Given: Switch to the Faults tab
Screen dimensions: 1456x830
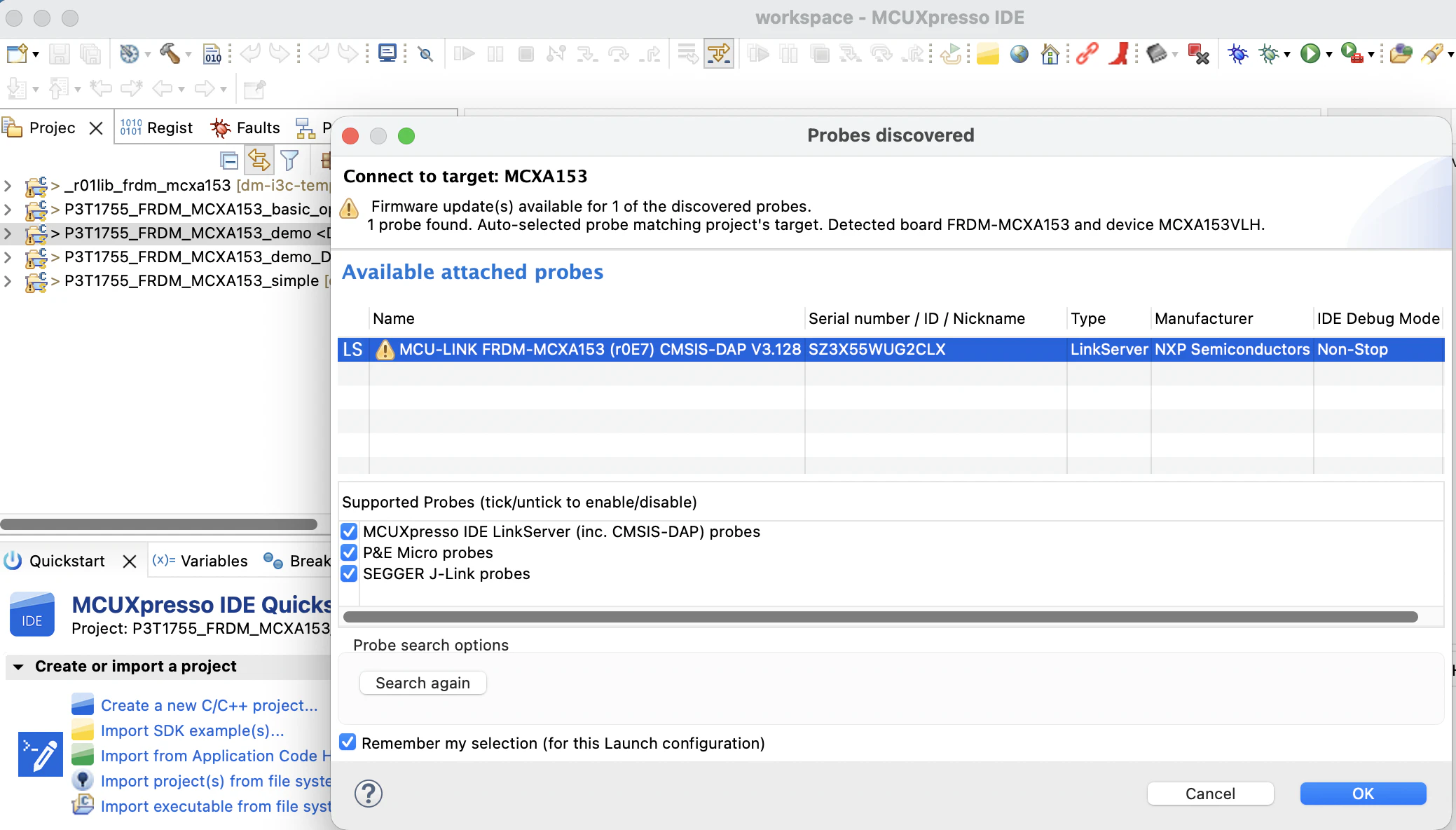Looking at the screenshot, I should click(245, 128).
